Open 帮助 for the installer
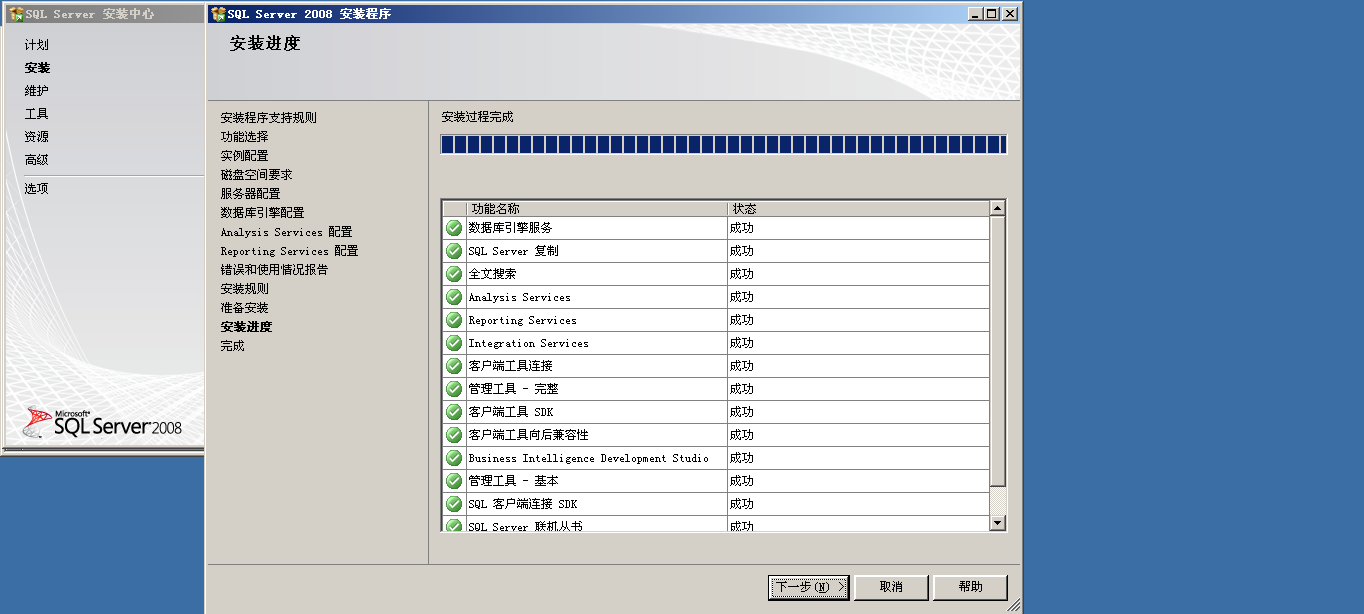The width and height of the screenshot is (1364, 614). coord(968,587)
